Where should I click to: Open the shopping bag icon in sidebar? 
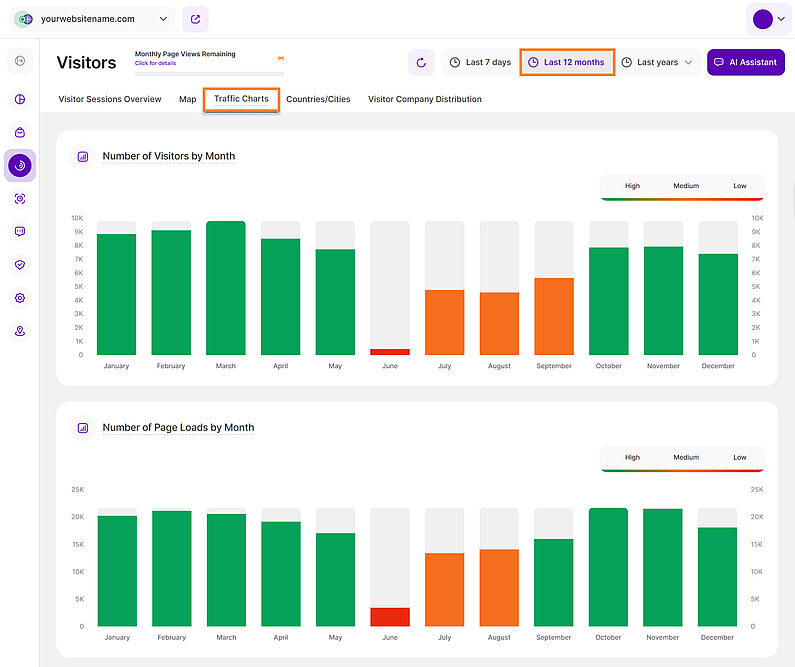(20, 132)
